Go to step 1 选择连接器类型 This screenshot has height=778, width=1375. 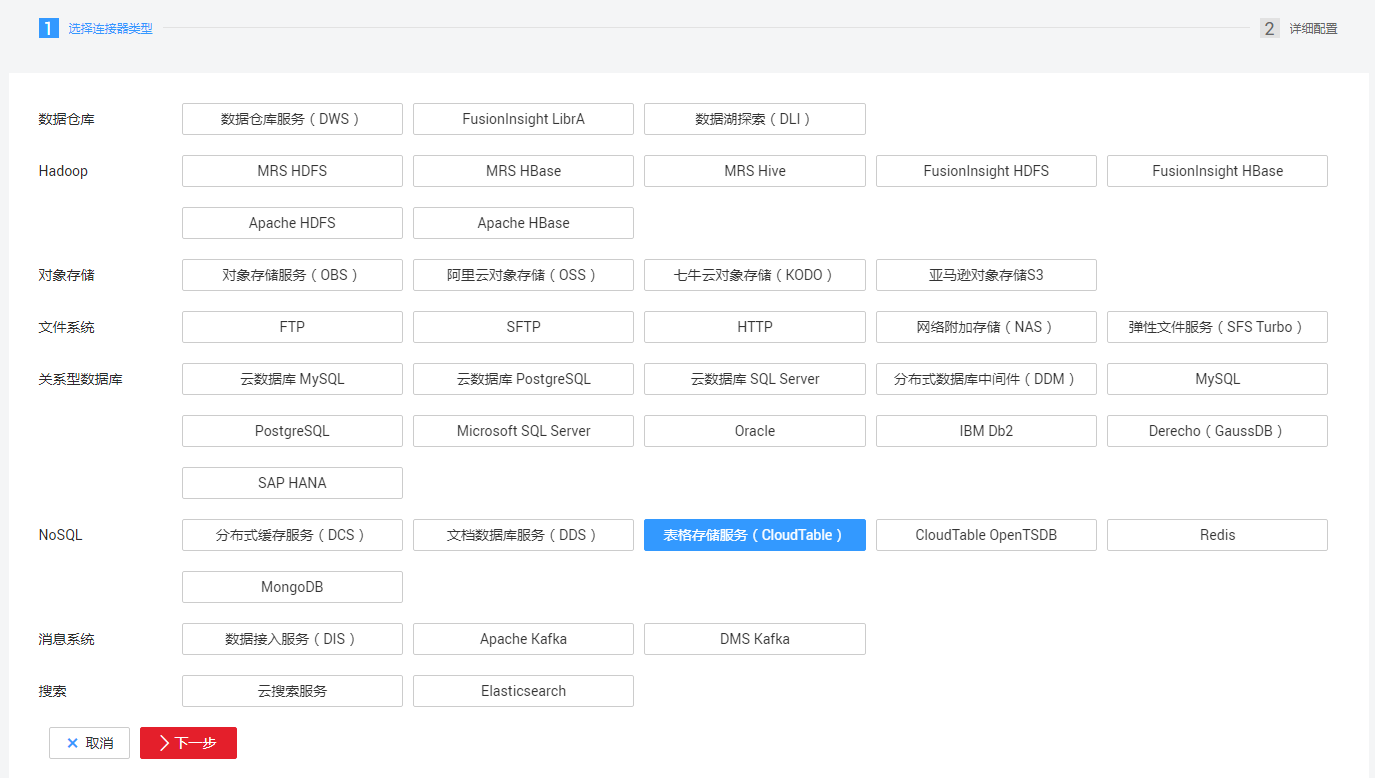96,28
